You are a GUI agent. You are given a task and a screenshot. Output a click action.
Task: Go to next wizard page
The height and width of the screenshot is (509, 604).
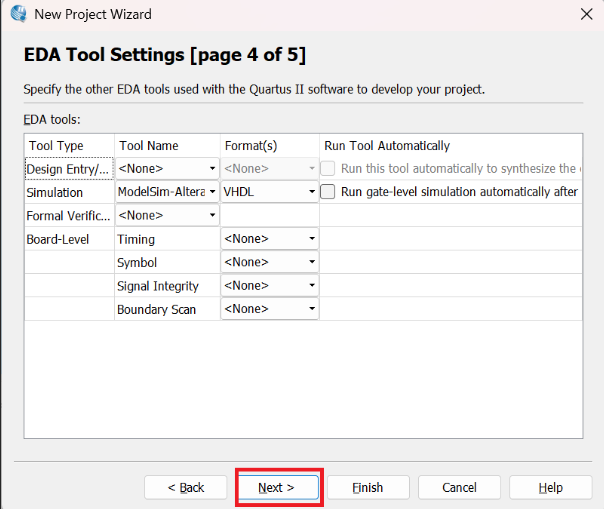[279, 487]
